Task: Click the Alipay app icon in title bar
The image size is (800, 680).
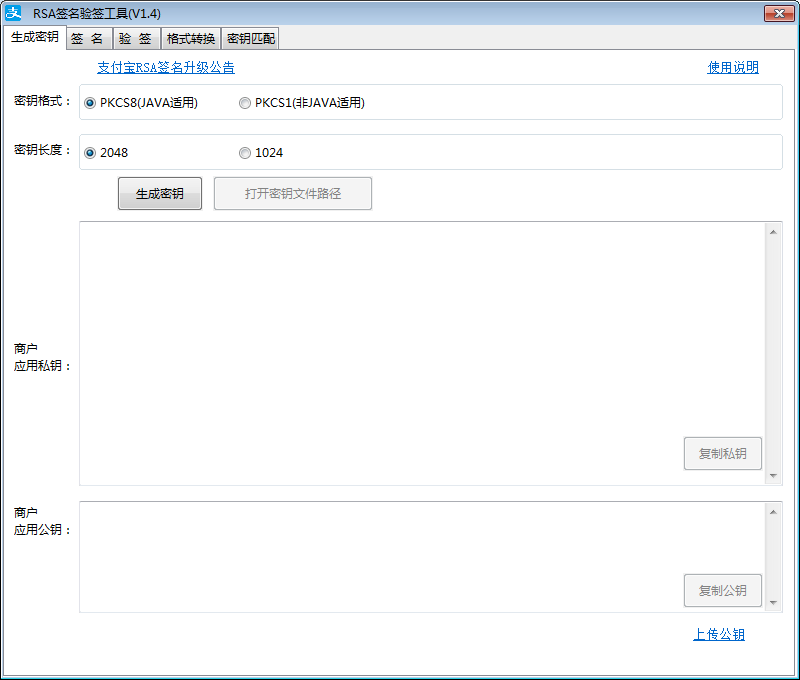Action: (x=14, y=13)
